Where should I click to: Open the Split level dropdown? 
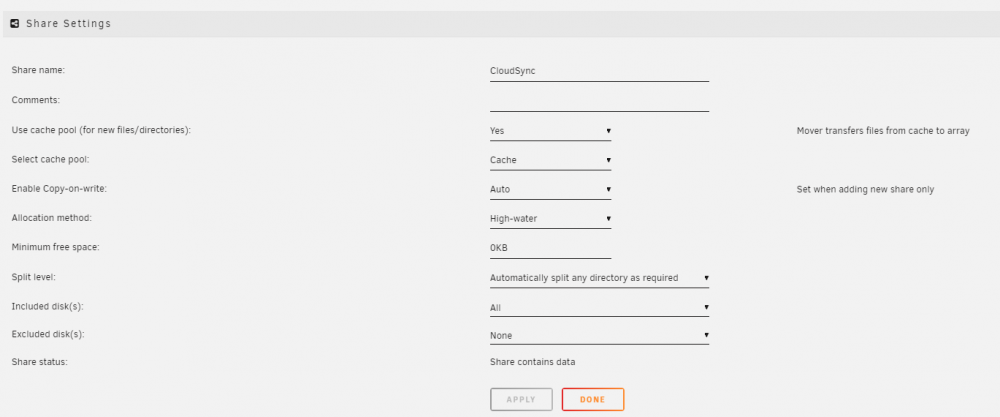(x=599, y=278)
